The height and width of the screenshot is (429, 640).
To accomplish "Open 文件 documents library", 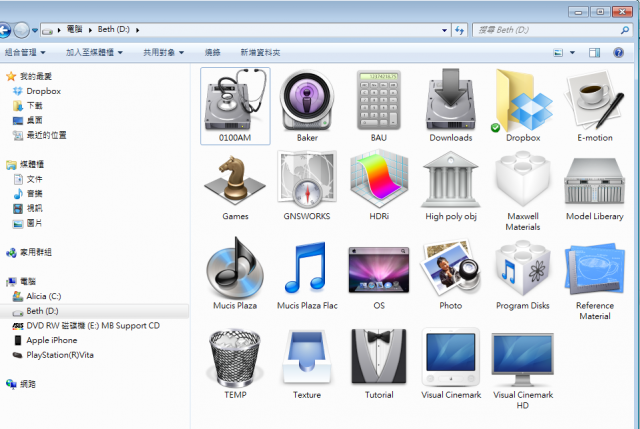I will (x=28, y=179).
